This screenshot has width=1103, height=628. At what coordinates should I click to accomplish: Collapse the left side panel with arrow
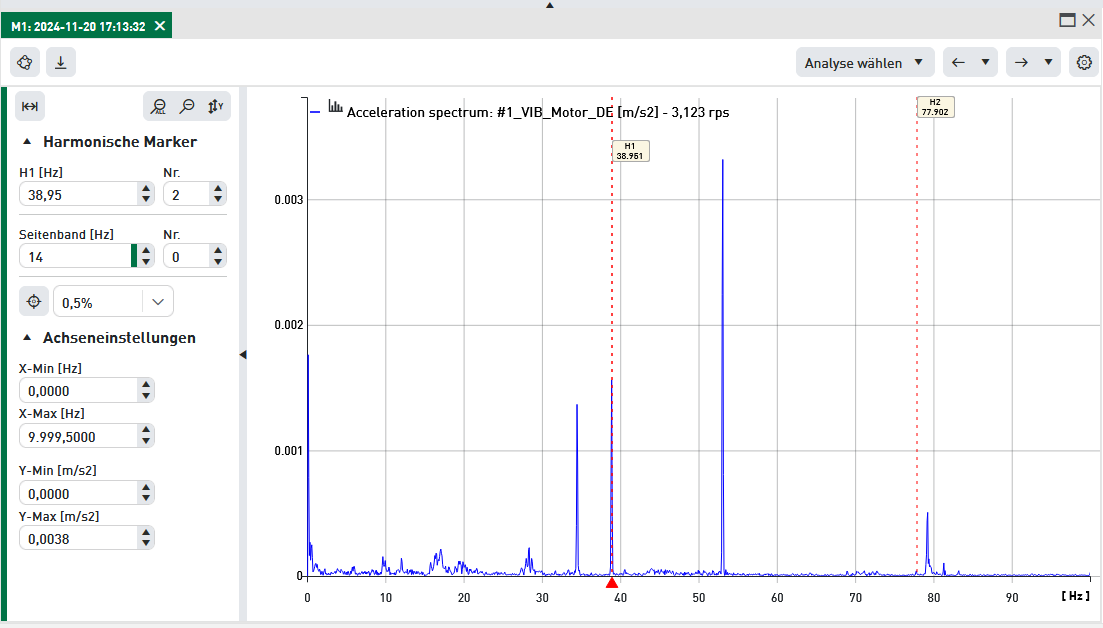pos(243,354)
